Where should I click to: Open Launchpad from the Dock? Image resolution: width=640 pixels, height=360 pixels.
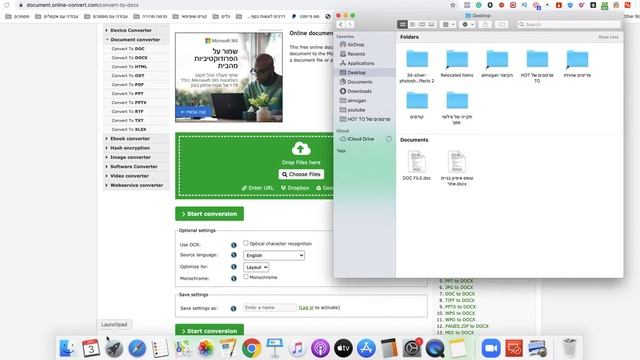tap(114, 349)
